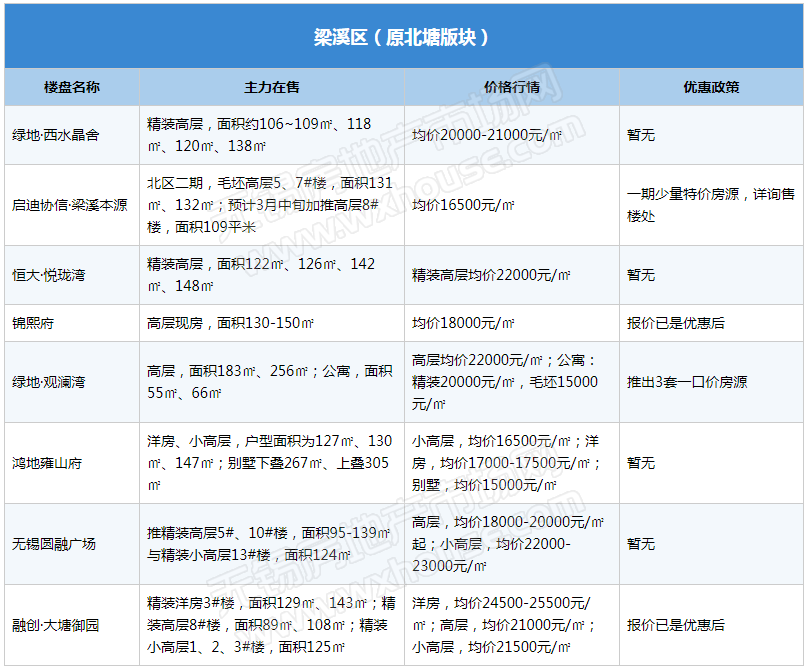
Task: Click the 梁溪区（原北塘版块）title banner
Action: 402,38
